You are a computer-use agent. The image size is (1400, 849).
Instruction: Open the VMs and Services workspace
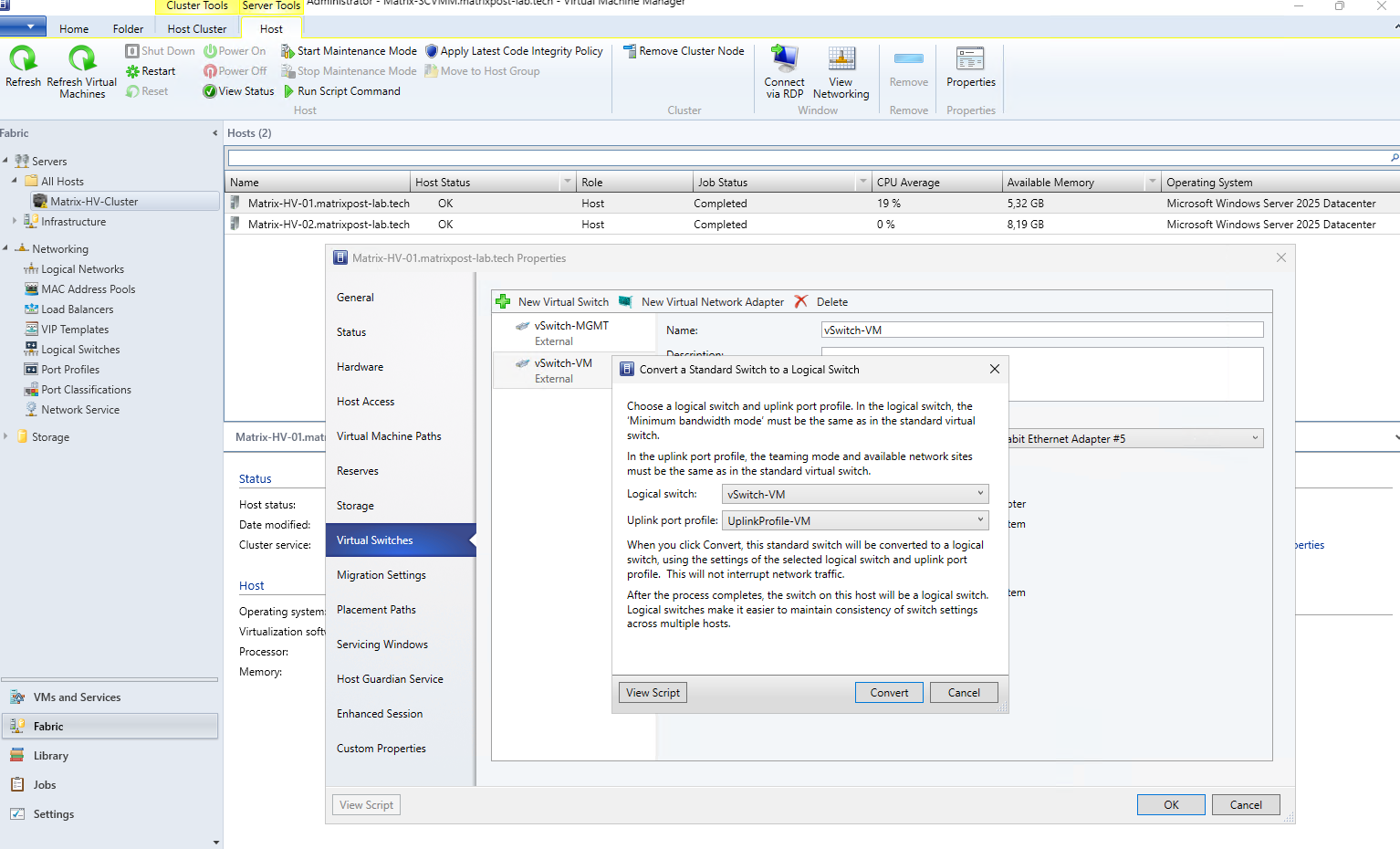coord(110,697)
